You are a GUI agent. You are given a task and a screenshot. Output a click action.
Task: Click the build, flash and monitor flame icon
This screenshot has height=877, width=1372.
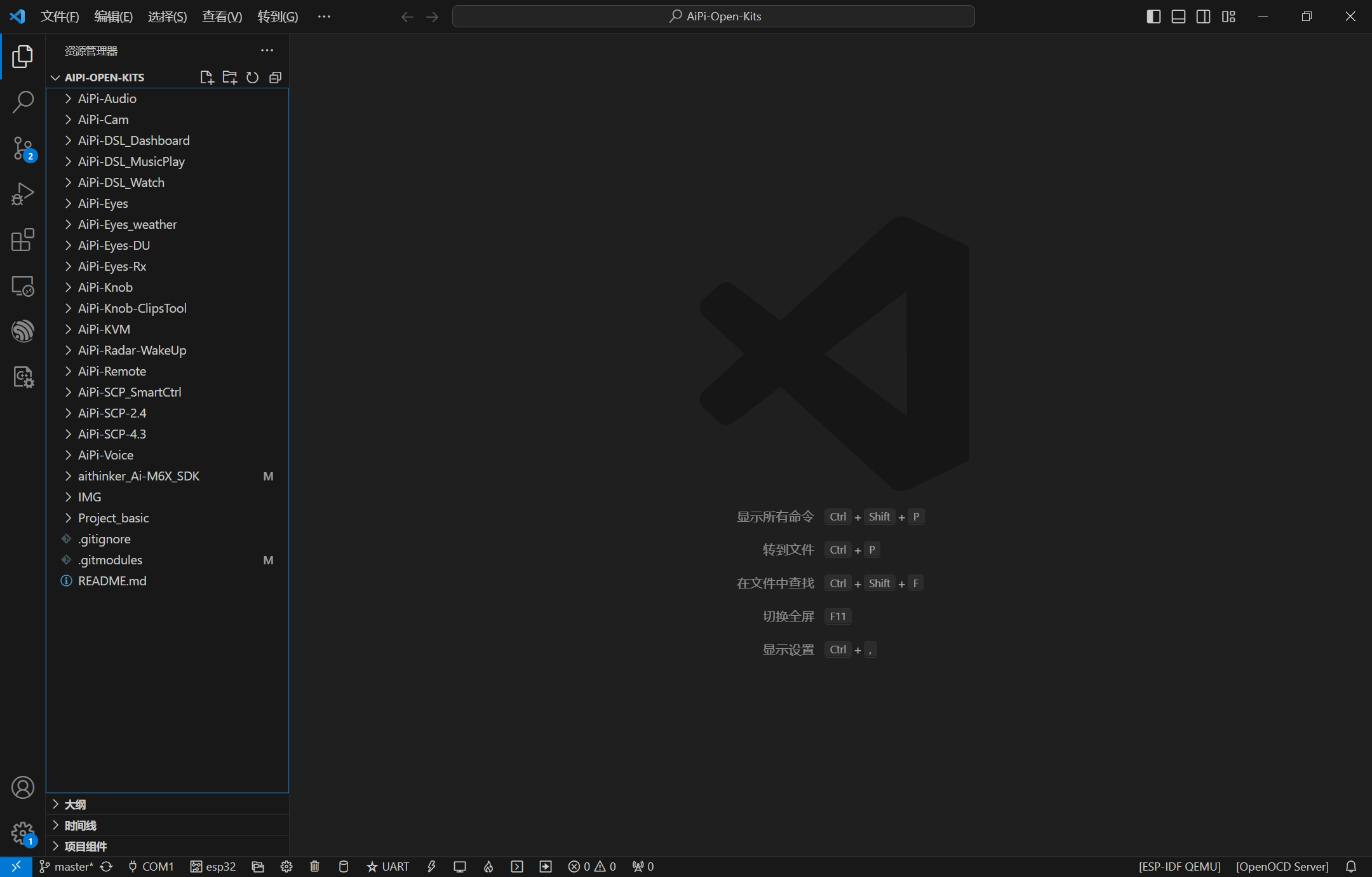pos(488,867)
